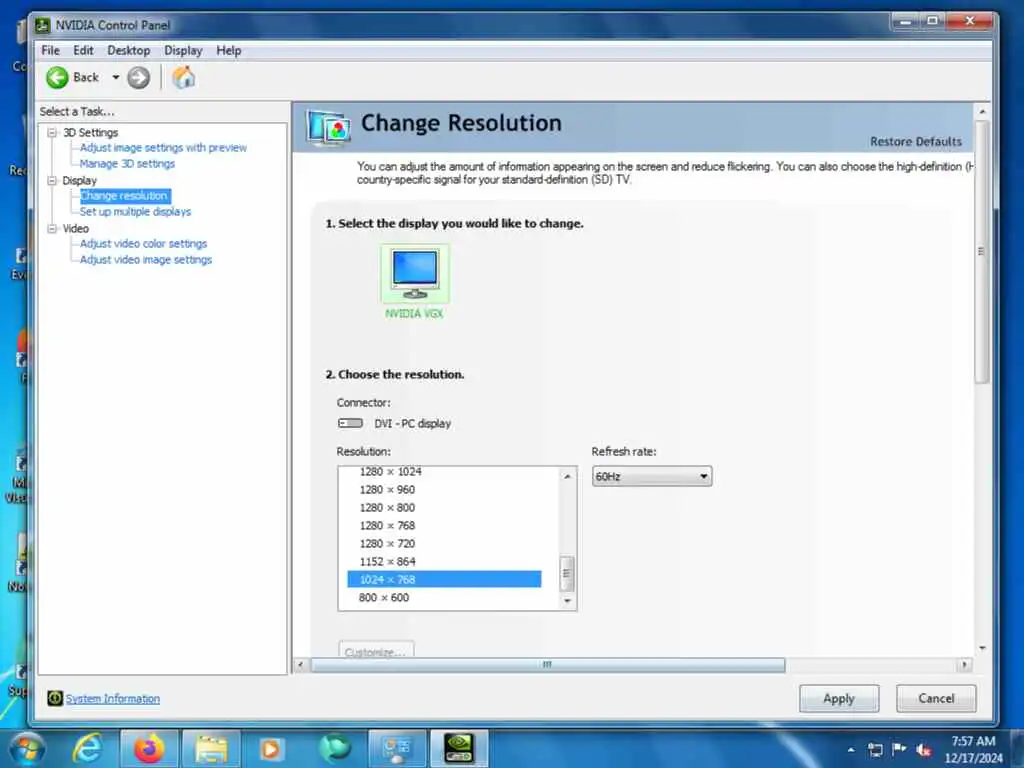Click the horizontal scrollbar thumb
1024x768 pixels.
[x=548, y=665]
